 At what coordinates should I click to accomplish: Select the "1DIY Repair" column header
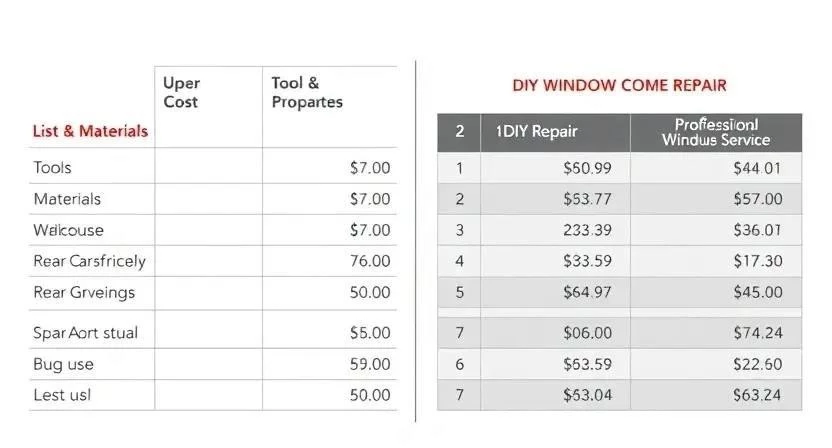tap(537, 132)
